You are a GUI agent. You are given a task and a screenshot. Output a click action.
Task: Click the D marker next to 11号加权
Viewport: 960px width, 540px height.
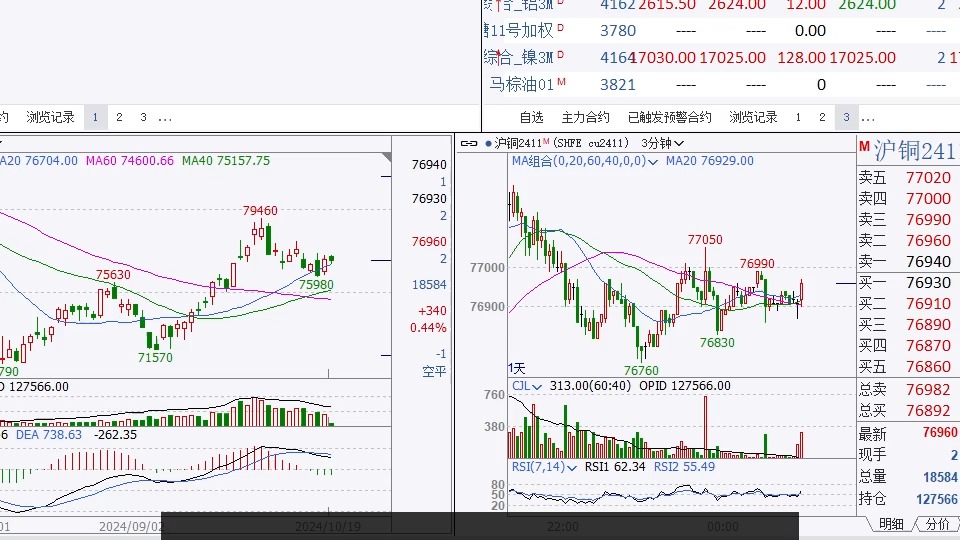(x=560, y=29)
